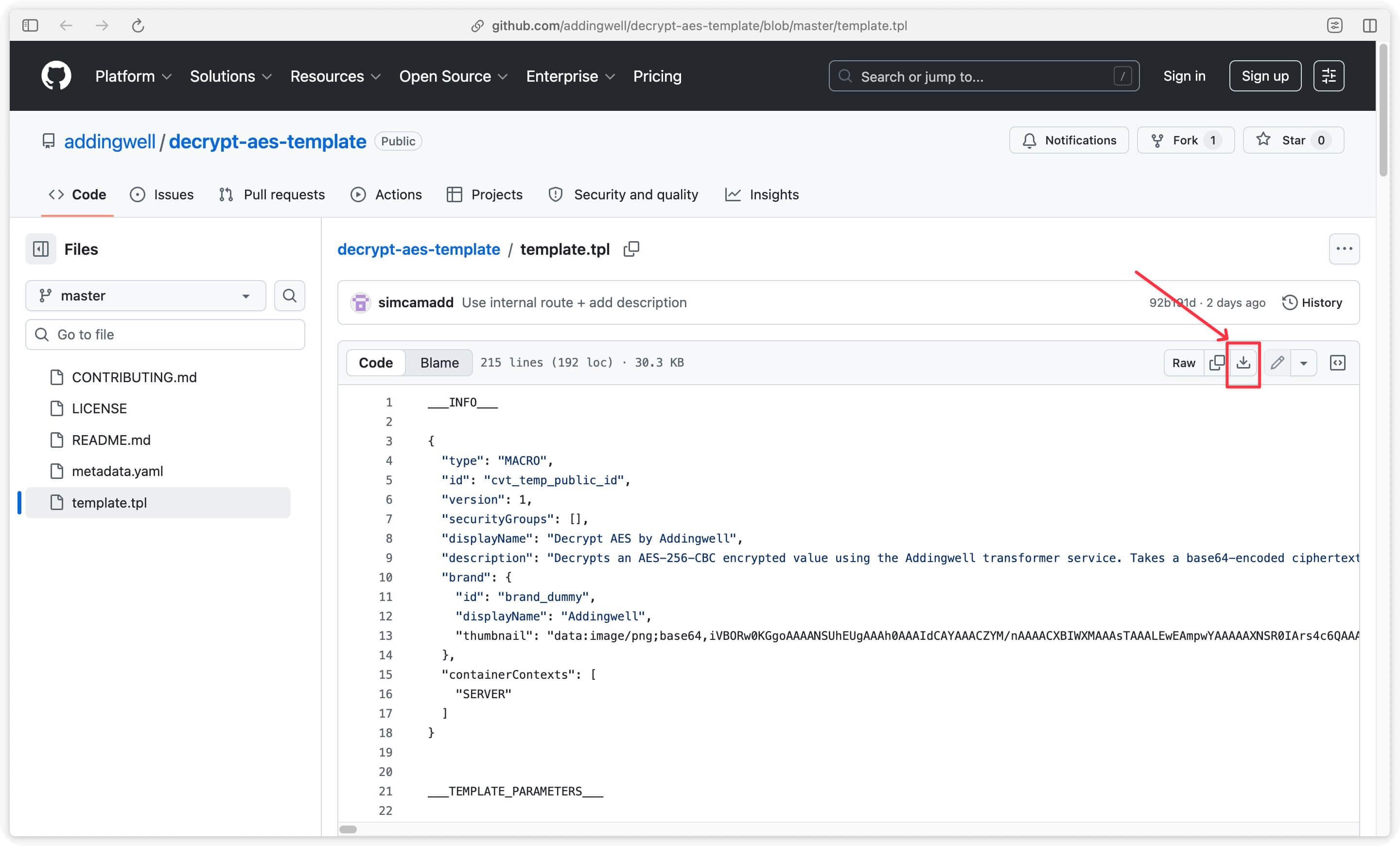
Task: Open the CONTRIBUTING.md file
Action: 134,377
